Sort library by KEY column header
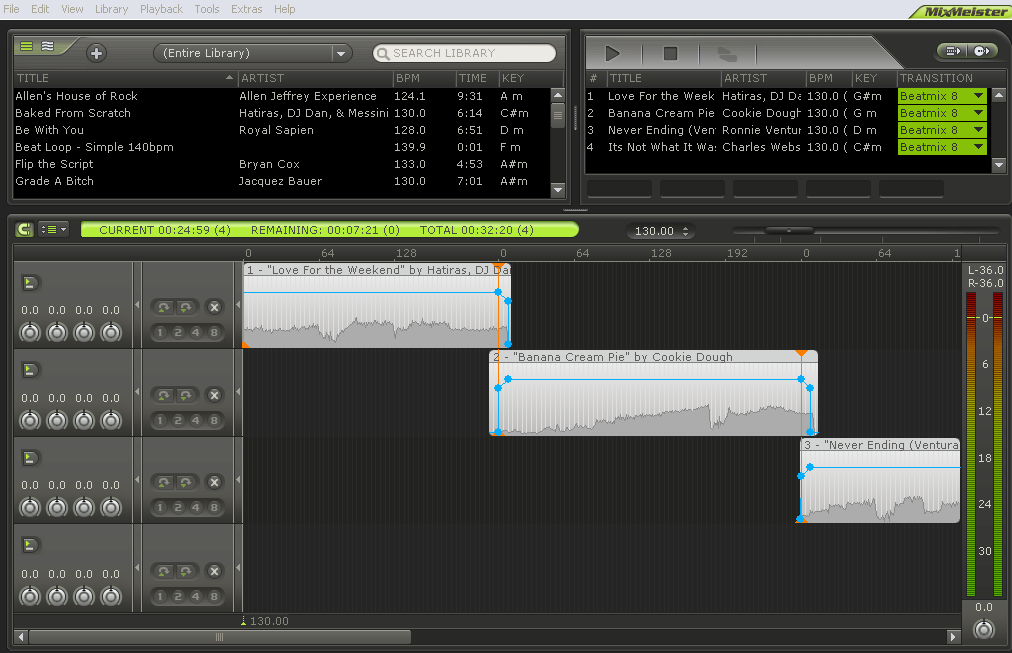The height and width of the screenshot is (653, 1012). pyautogui.click(x=531, y=78)
